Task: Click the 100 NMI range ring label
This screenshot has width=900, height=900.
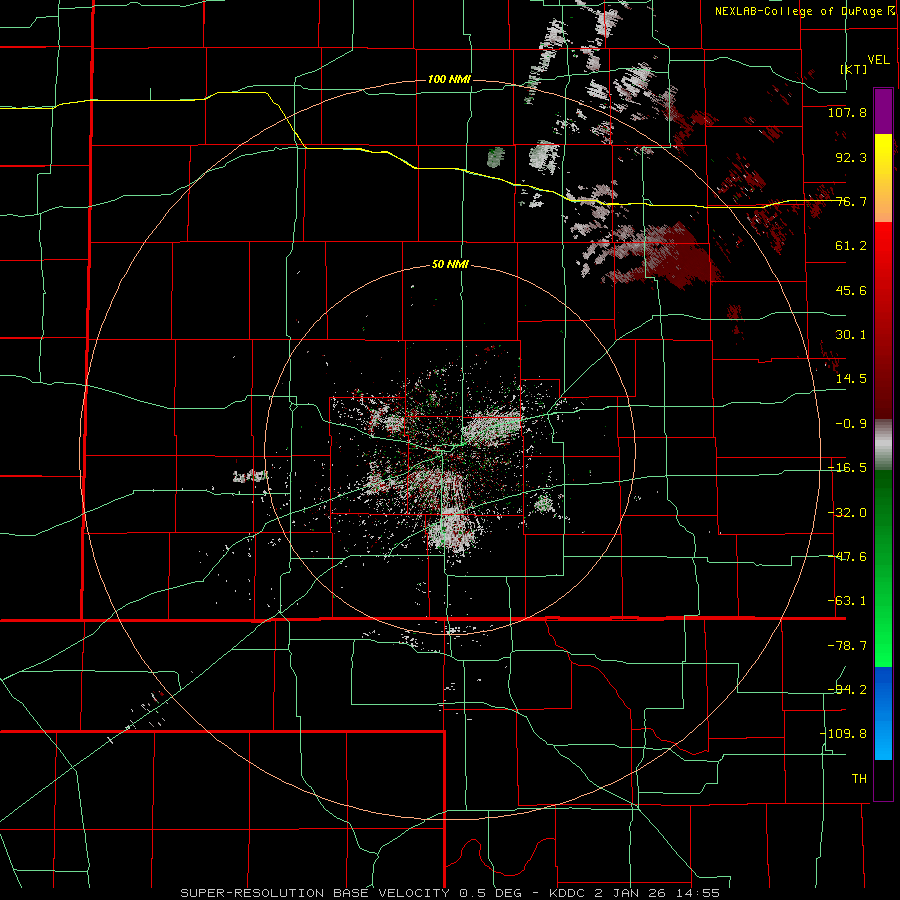Action: click(x=449, y=79)
